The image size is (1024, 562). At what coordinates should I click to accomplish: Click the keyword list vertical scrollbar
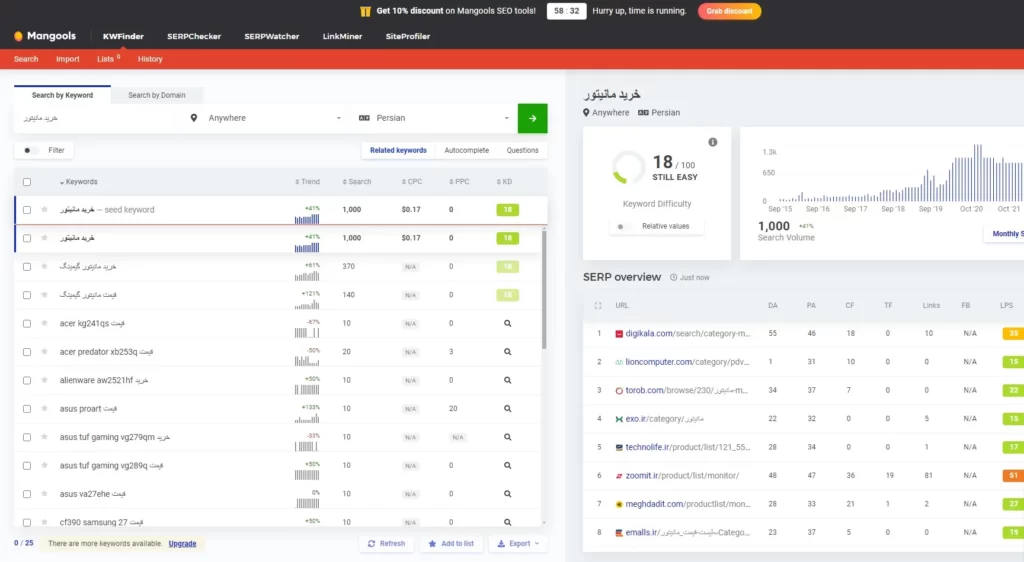point(543,288)
